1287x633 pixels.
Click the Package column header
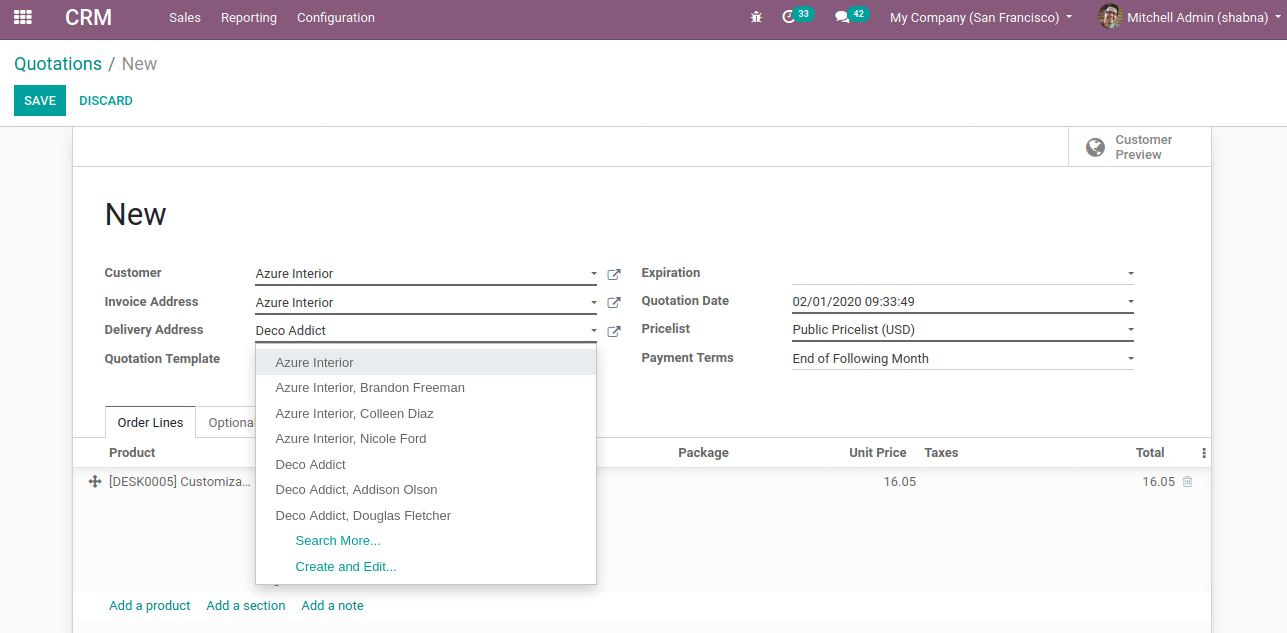[x=703, y=453]
